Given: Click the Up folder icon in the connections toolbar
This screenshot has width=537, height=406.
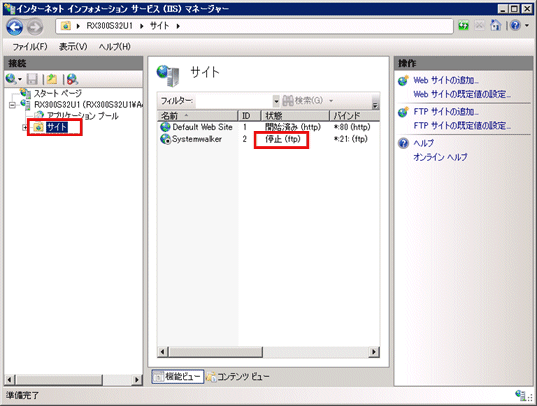Looking at the screenshot, I should 52,79.
